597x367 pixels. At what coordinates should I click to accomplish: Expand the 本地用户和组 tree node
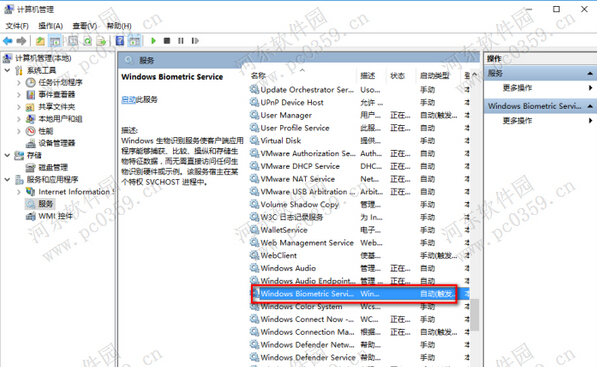pyautogui.click(x=19, y=119)
